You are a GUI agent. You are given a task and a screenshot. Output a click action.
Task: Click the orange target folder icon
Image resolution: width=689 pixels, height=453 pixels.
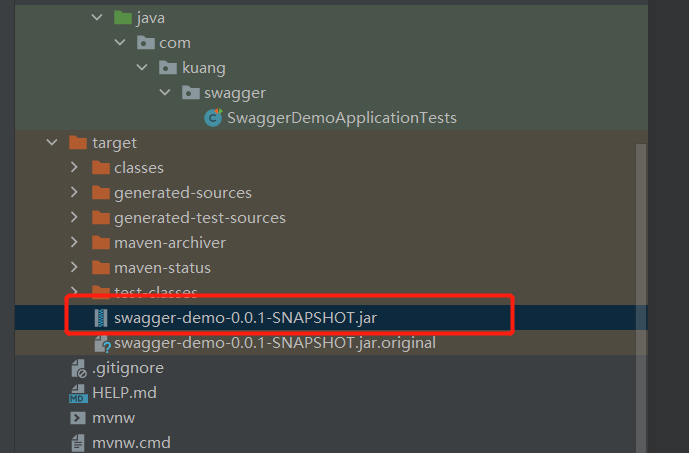78,142
